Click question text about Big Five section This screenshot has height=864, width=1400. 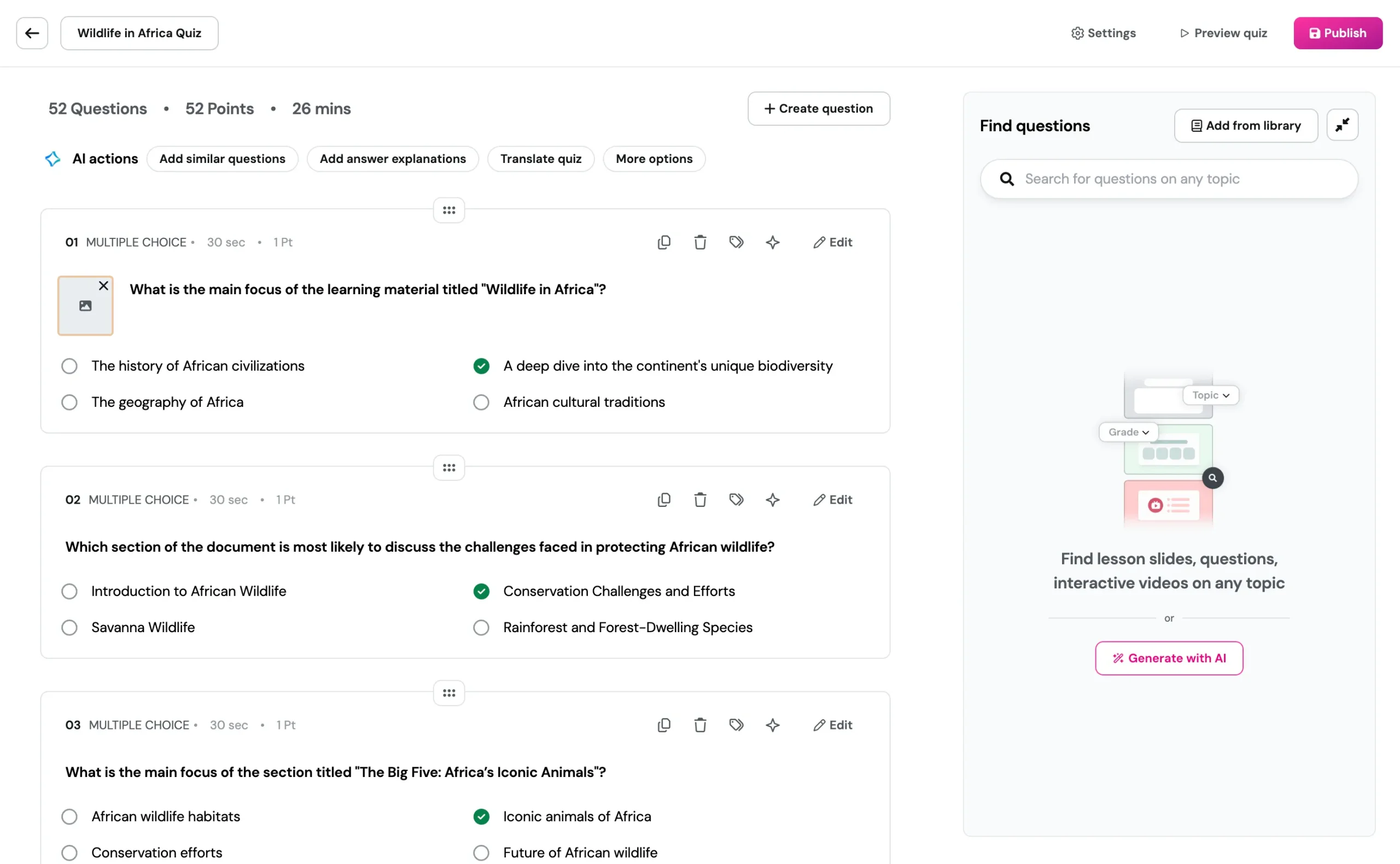coord(335,772)
